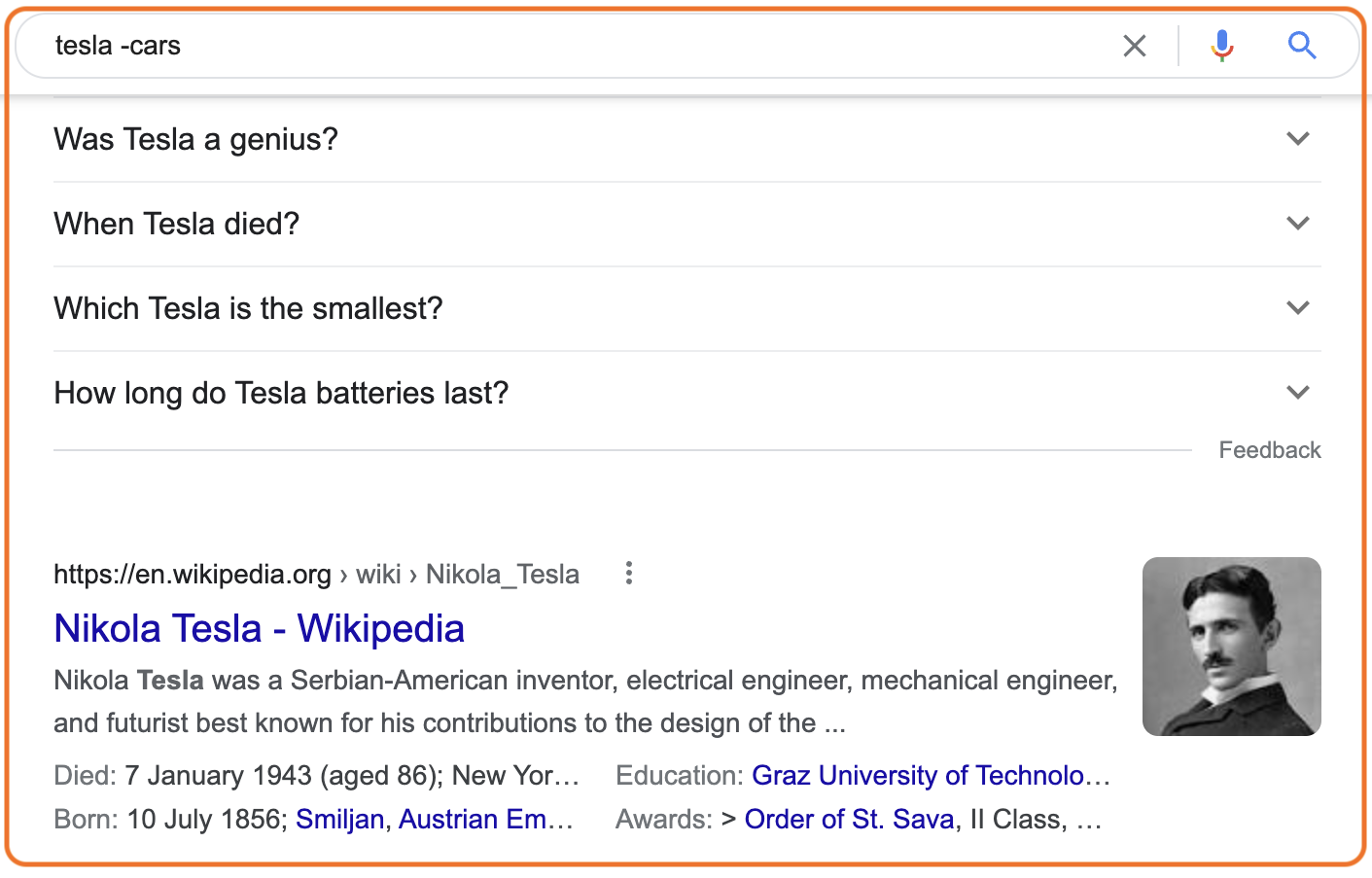Open the three-dot menu beside the Wikipedia result
Viewport: 1372px width, 878px height.
pyautogui.click(x=629, y=574)
